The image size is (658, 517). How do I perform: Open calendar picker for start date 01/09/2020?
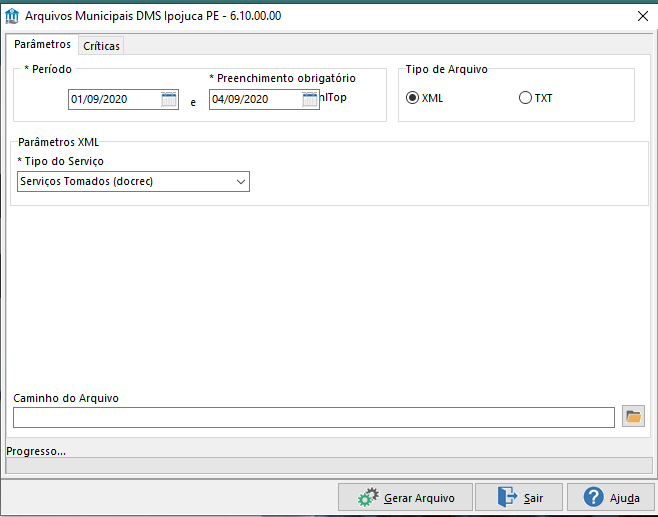(x=169, y=99)
